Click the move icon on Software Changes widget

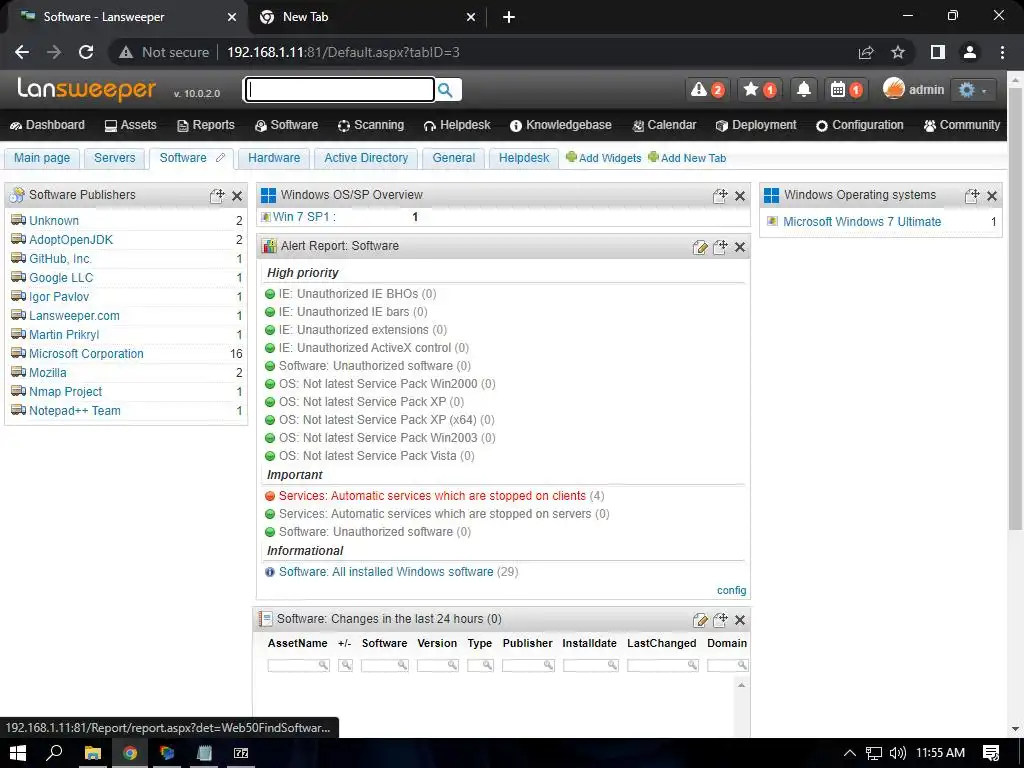click(x=720, y=619)
